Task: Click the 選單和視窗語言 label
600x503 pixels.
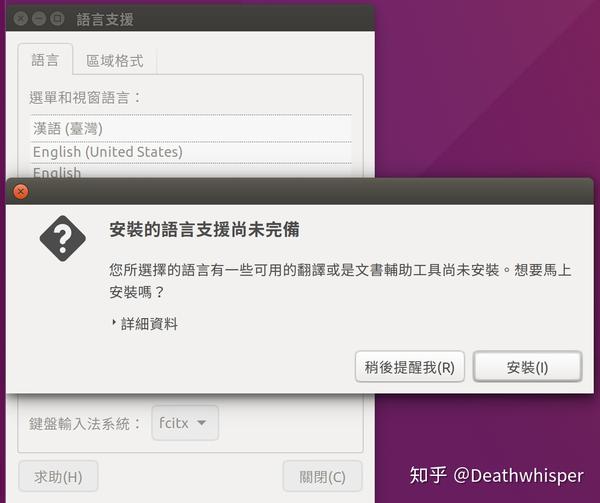Action: point(85,97)
